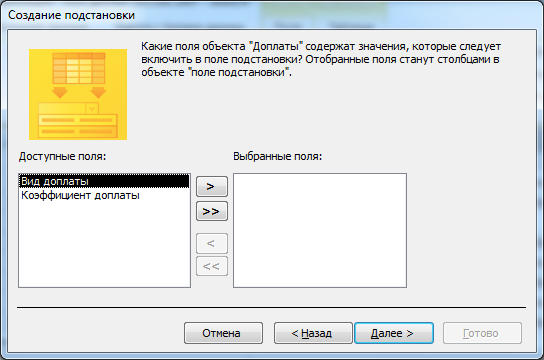Select the 'Вид доплаты' field
The width and height of the screenshot is (544, 360).
tap(104, 181)
